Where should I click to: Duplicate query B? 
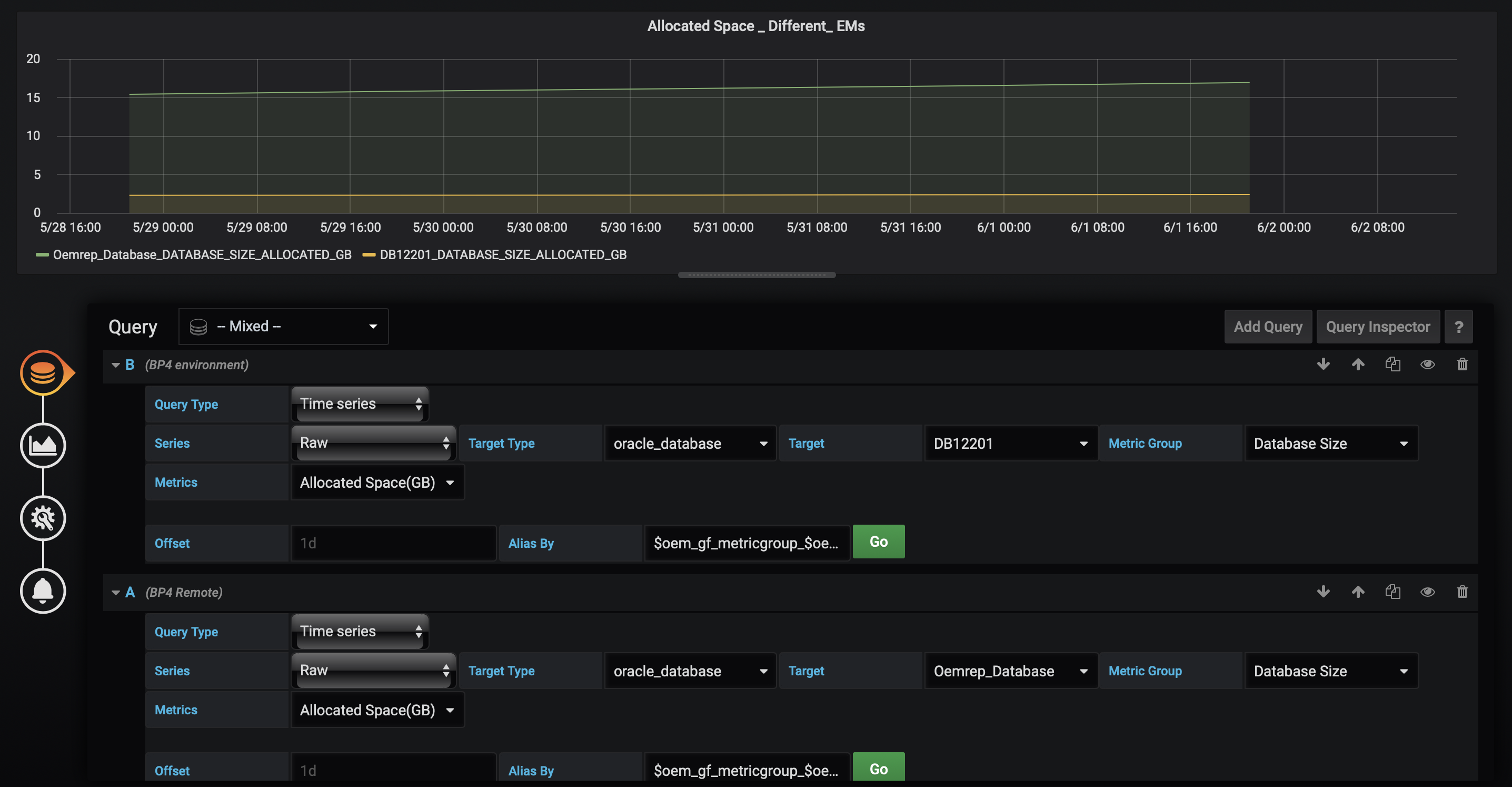tap(1393, 364)
